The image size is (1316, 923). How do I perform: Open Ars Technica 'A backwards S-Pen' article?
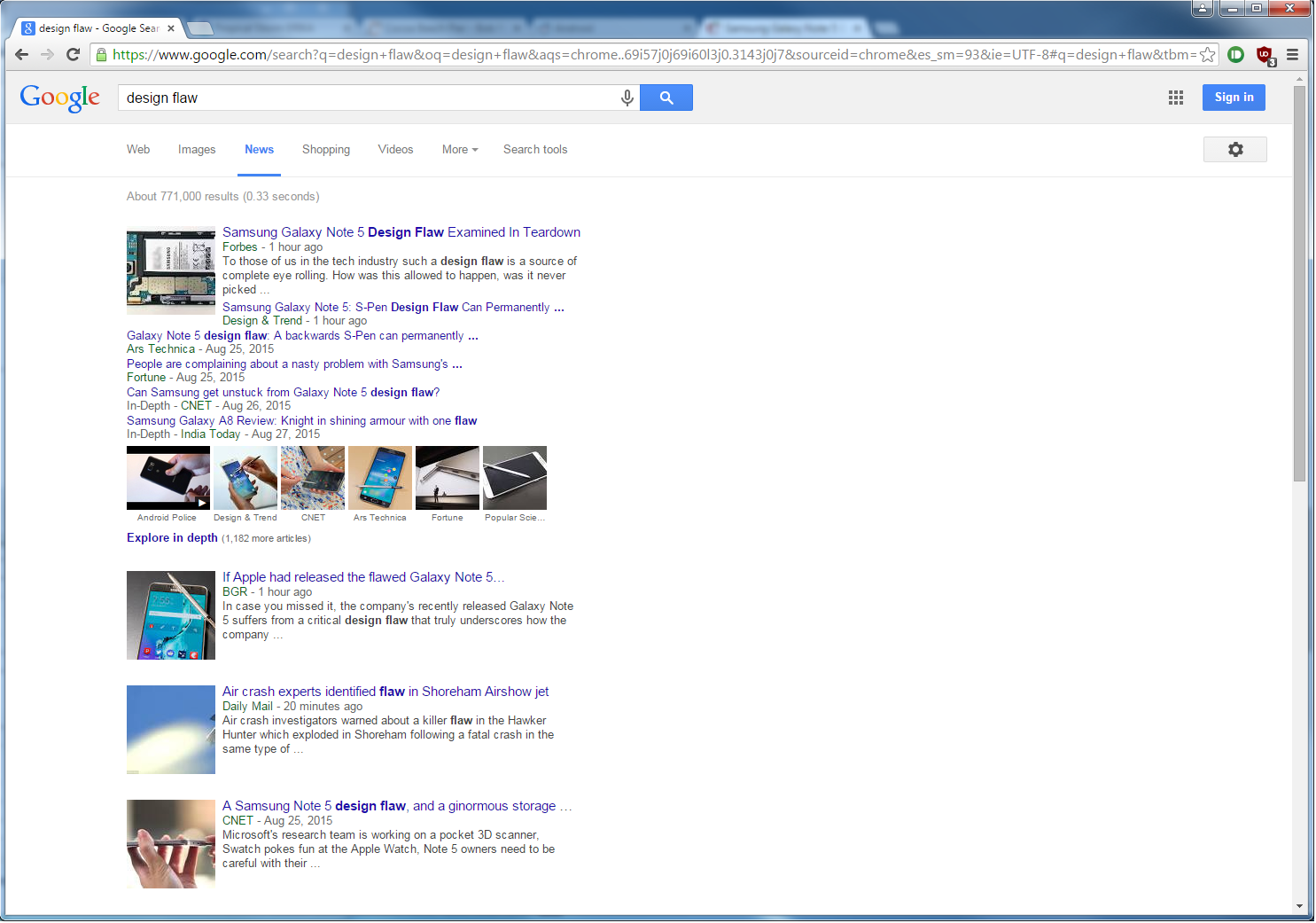[302, 336]
